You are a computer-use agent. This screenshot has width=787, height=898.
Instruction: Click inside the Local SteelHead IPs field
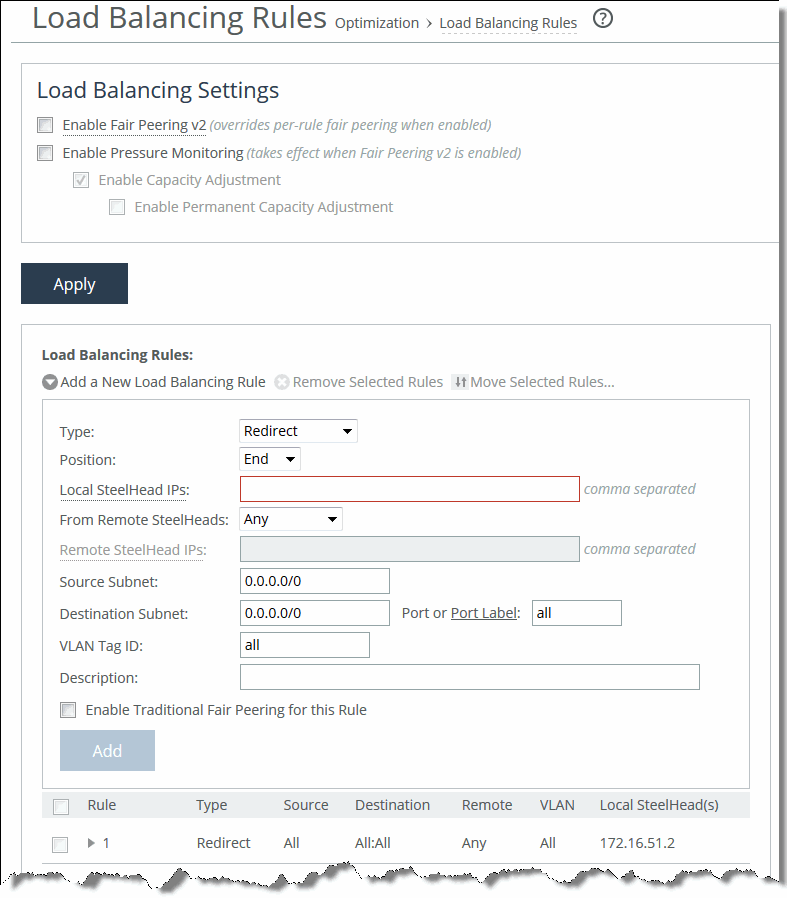408,489
